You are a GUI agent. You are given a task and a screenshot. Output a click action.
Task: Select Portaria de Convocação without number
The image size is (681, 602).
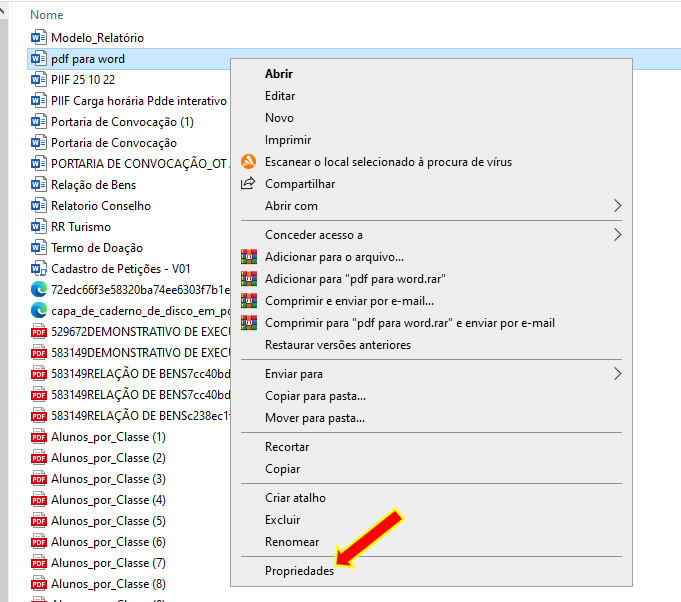(x=114, y=143)
